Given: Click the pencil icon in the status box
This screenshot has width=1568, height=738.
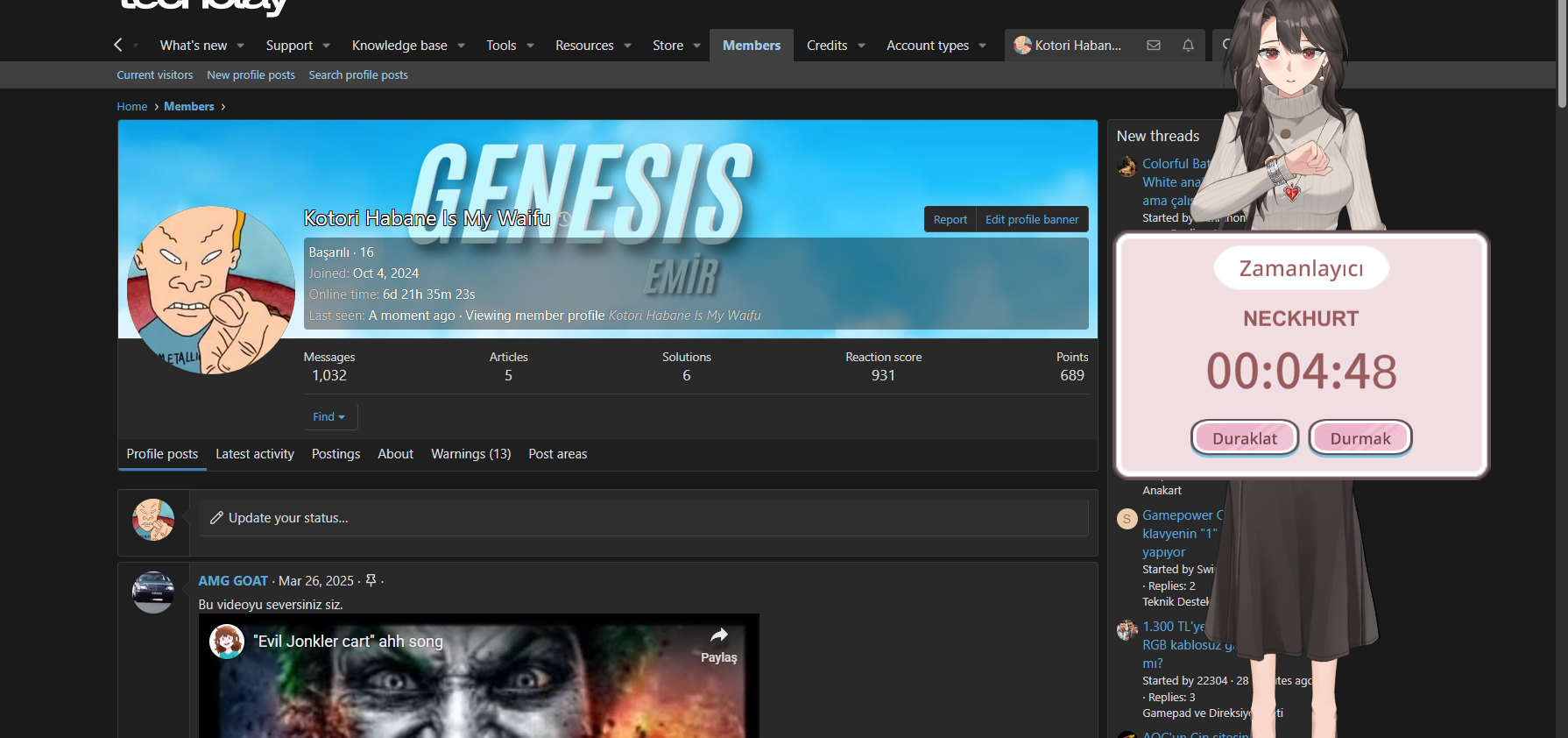Looking at the screenshot, I should click(216, 518).
